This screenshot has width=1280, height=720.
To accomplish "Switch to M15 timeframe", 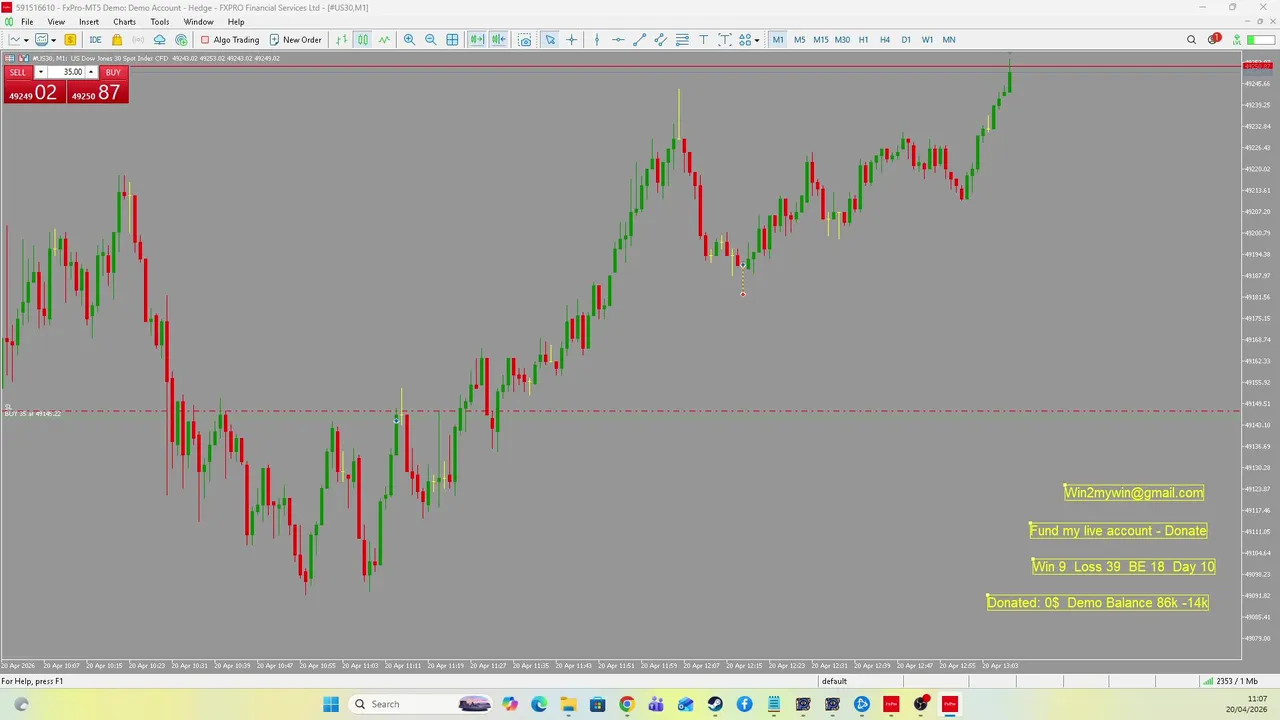I will tap(820, 40).
